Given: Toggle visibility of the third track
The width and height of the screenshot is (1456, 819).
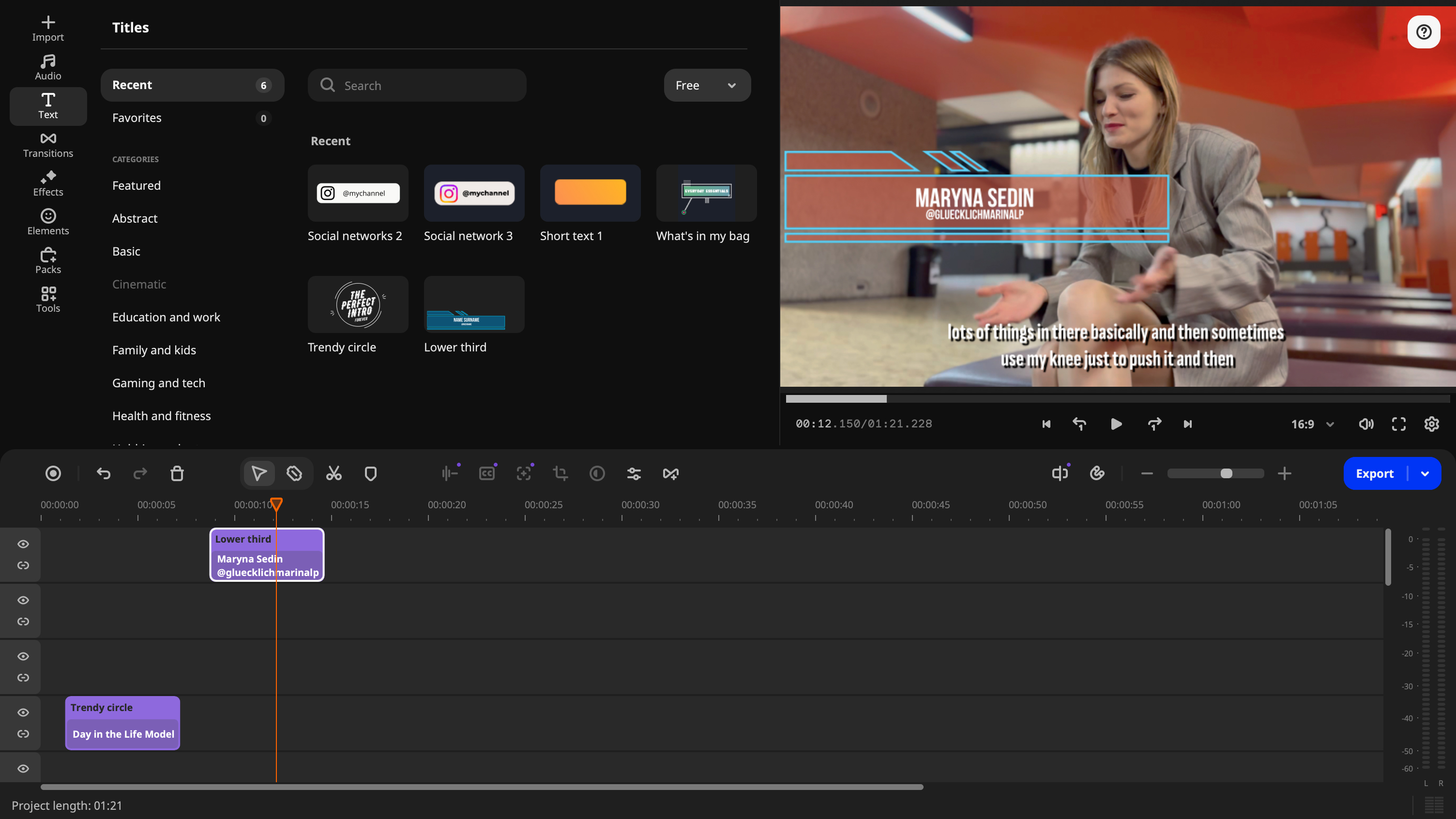Looking at the screenshot, I should click(x=23, y=656).
